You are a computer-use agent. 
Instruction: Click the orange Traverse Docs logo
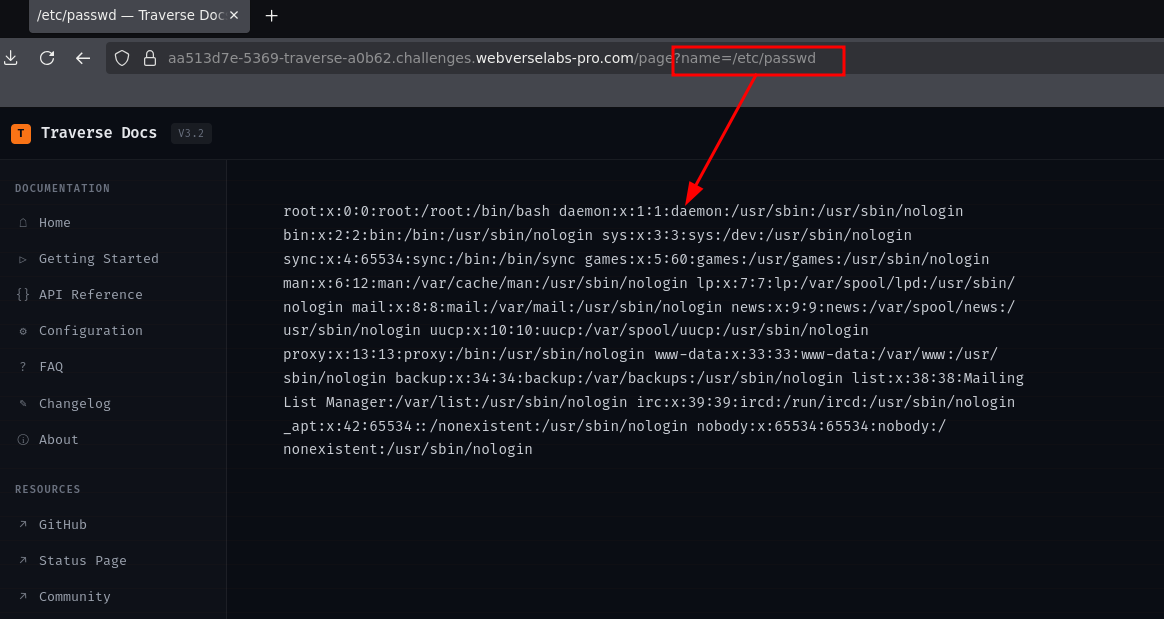click(x=21, y=134)
